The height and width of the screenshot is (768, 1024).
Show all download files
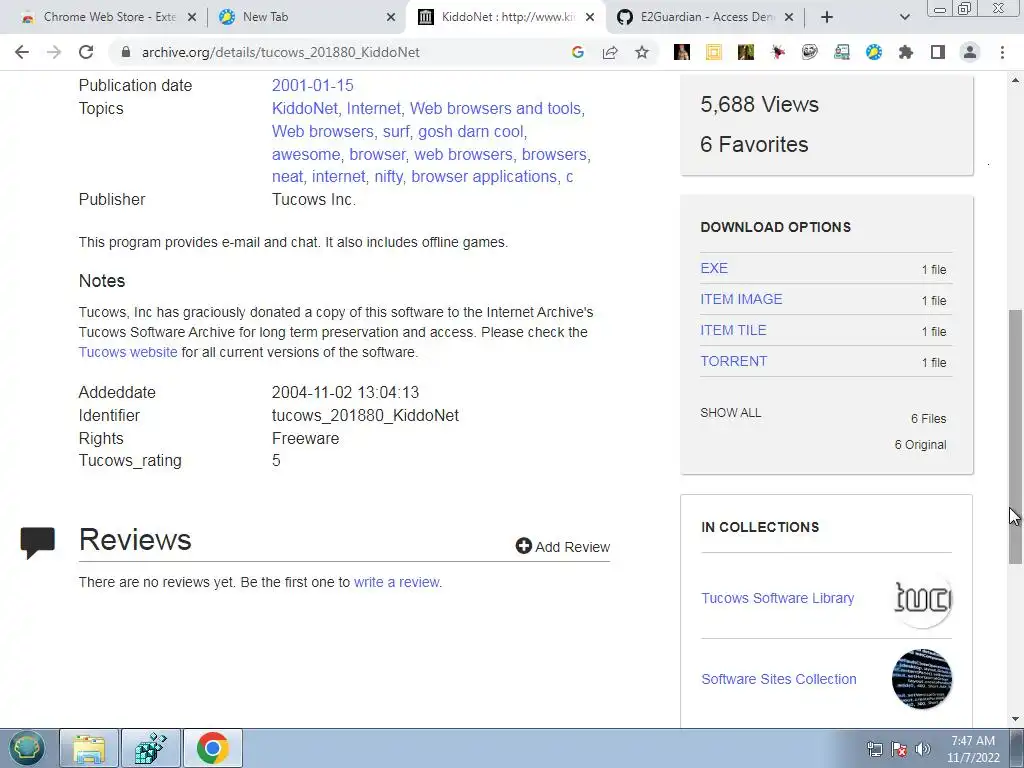(x=731, y=413)
